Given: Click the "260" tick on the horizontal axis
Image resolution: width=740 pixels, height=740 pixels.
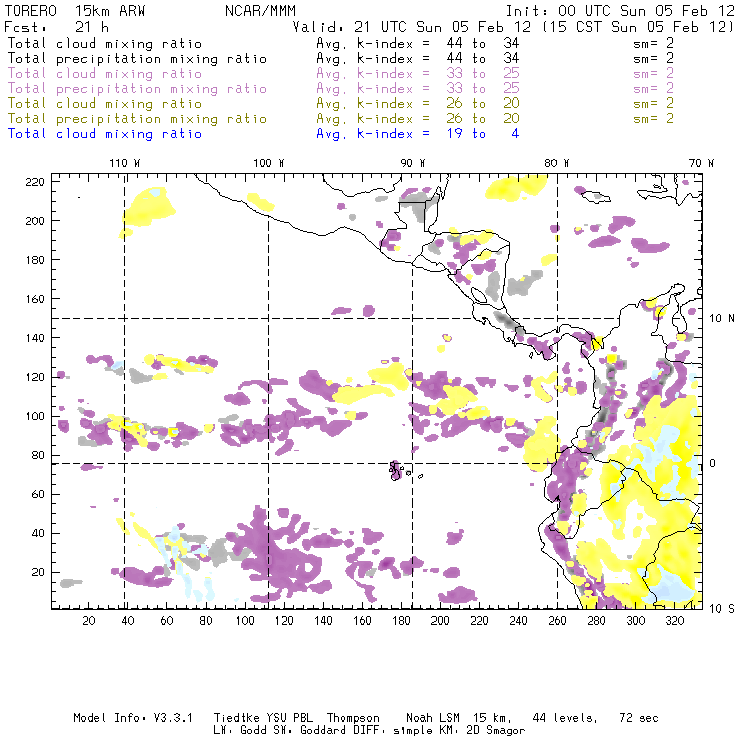Looking at the screenshot, I should [557, 621].
